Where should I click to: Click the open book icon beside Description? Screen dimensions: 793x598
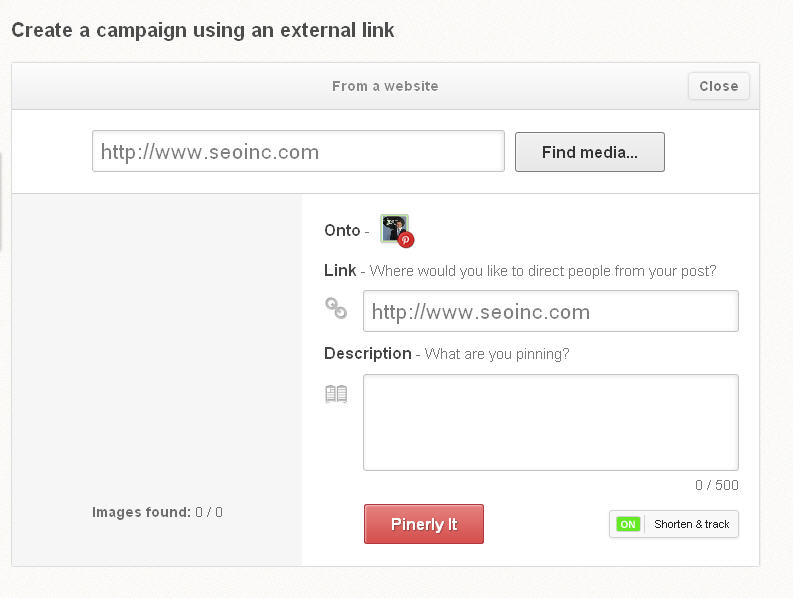click(x=336, y=394)
